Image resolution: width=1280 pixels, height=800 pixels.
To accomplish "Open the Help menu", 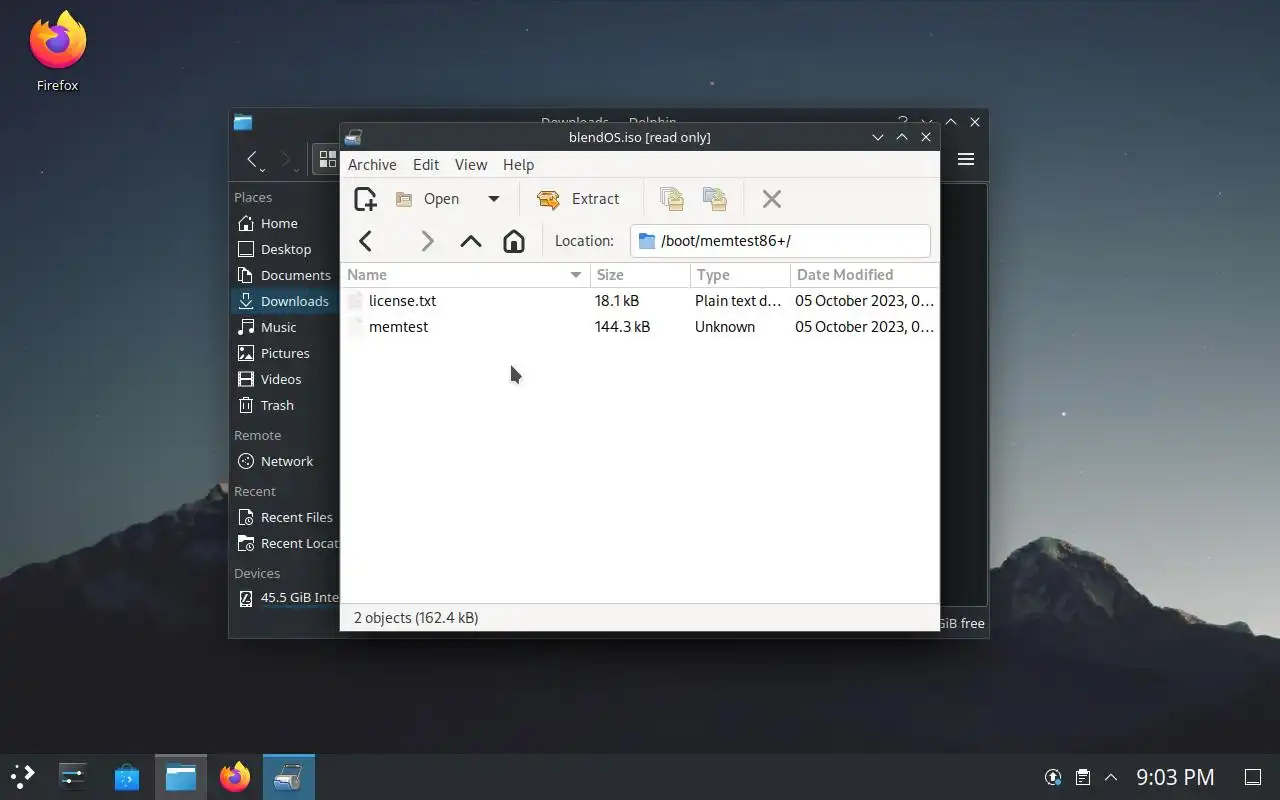I will pyautogui.click(x=518, y=165).
